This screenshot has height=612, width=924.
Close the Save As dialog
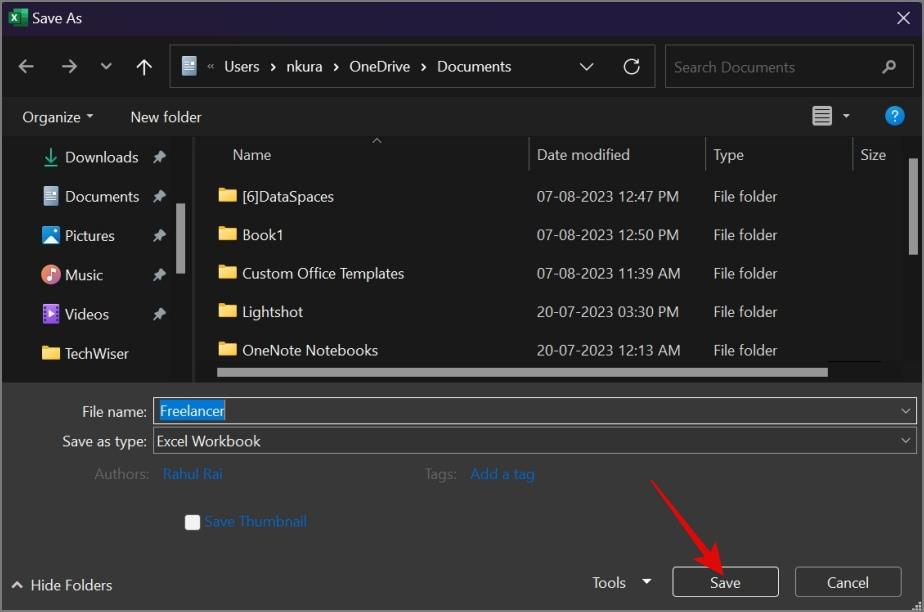(903, 18)
